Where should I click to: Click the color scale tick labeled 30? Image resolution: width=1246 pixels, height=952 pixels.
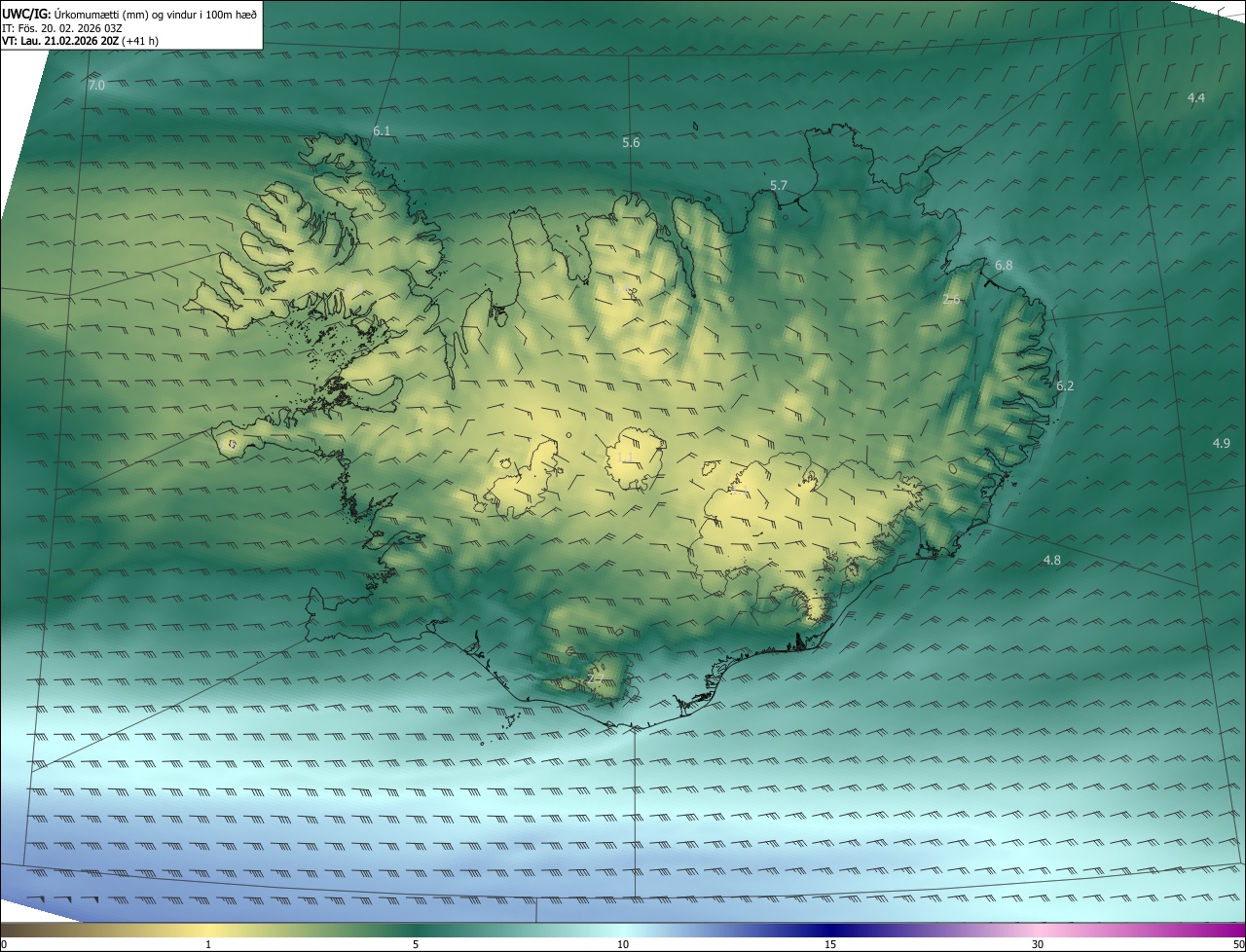click(1038, 944)
